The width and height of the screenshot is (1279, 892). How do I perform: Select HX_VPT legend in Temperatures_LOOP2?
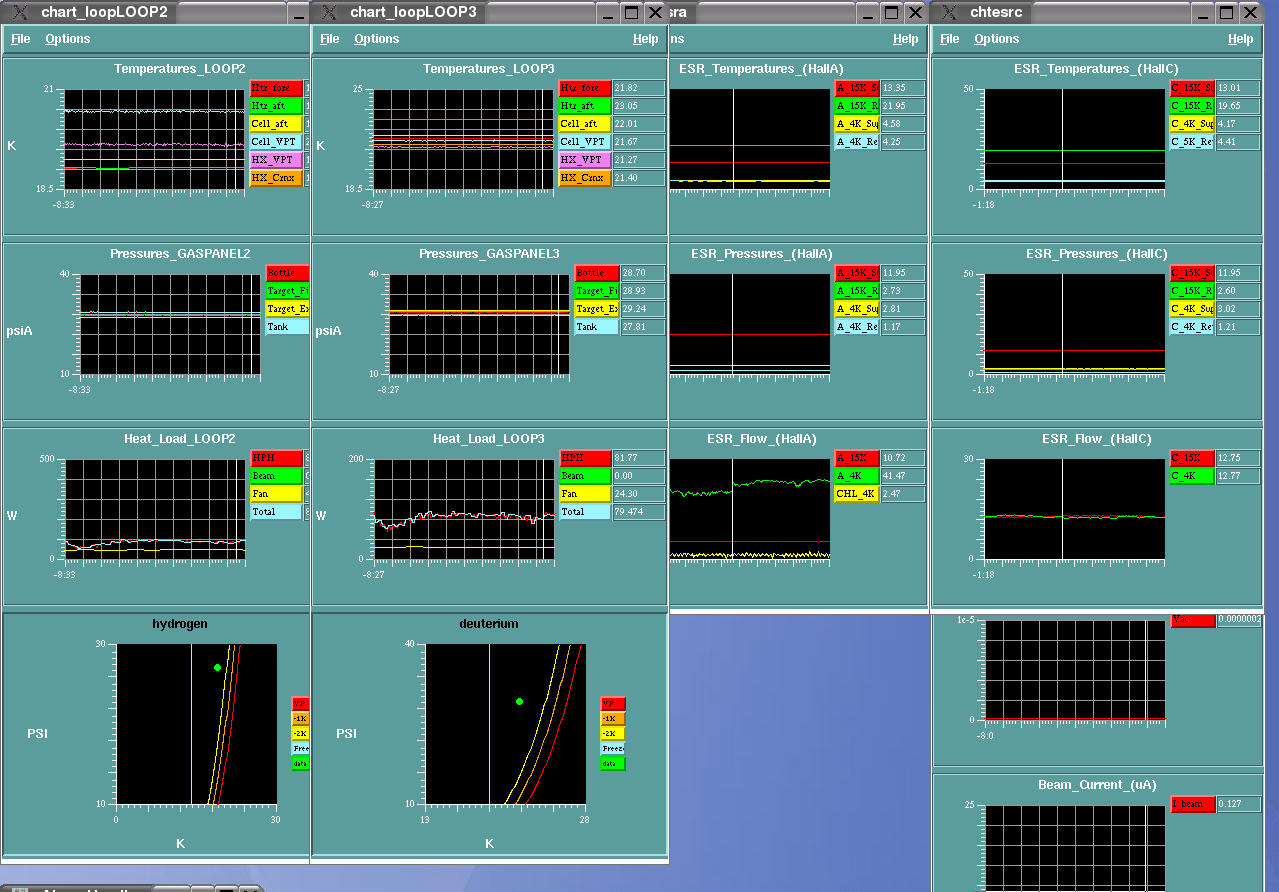276,160
